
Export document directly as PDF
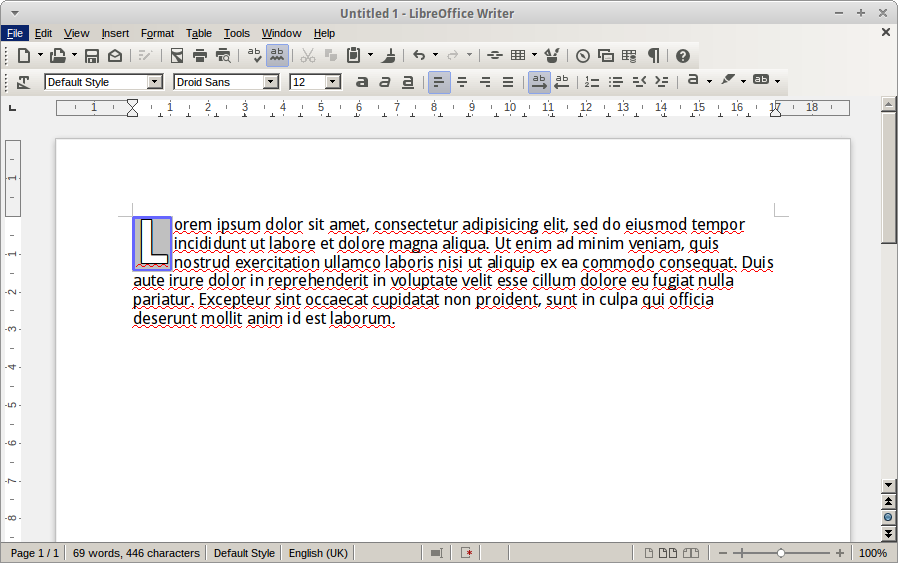click(x=177, y=56)
